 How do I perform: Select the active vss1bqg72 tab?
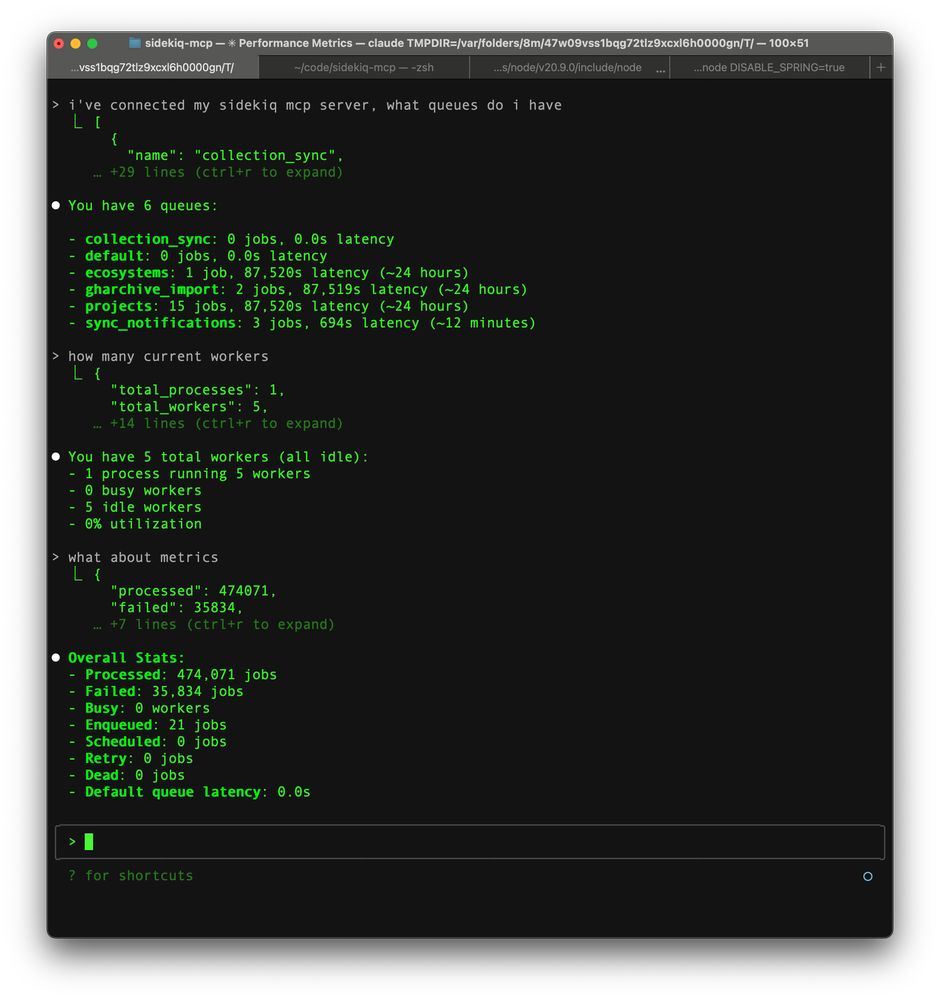[x=150, y=67]
